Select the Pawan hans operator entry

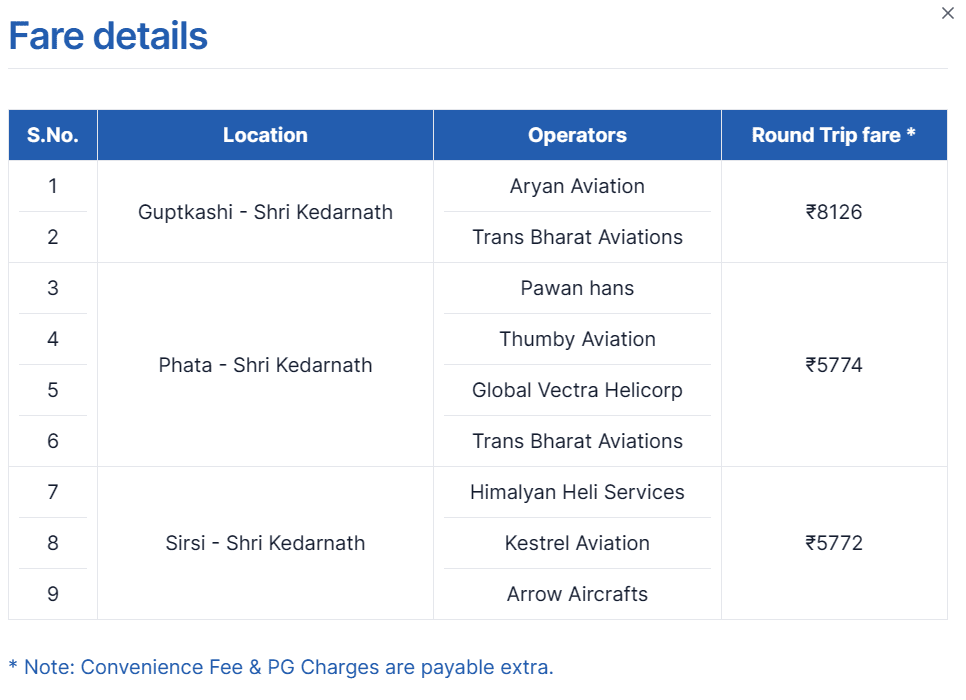click(x=577, y=288)
